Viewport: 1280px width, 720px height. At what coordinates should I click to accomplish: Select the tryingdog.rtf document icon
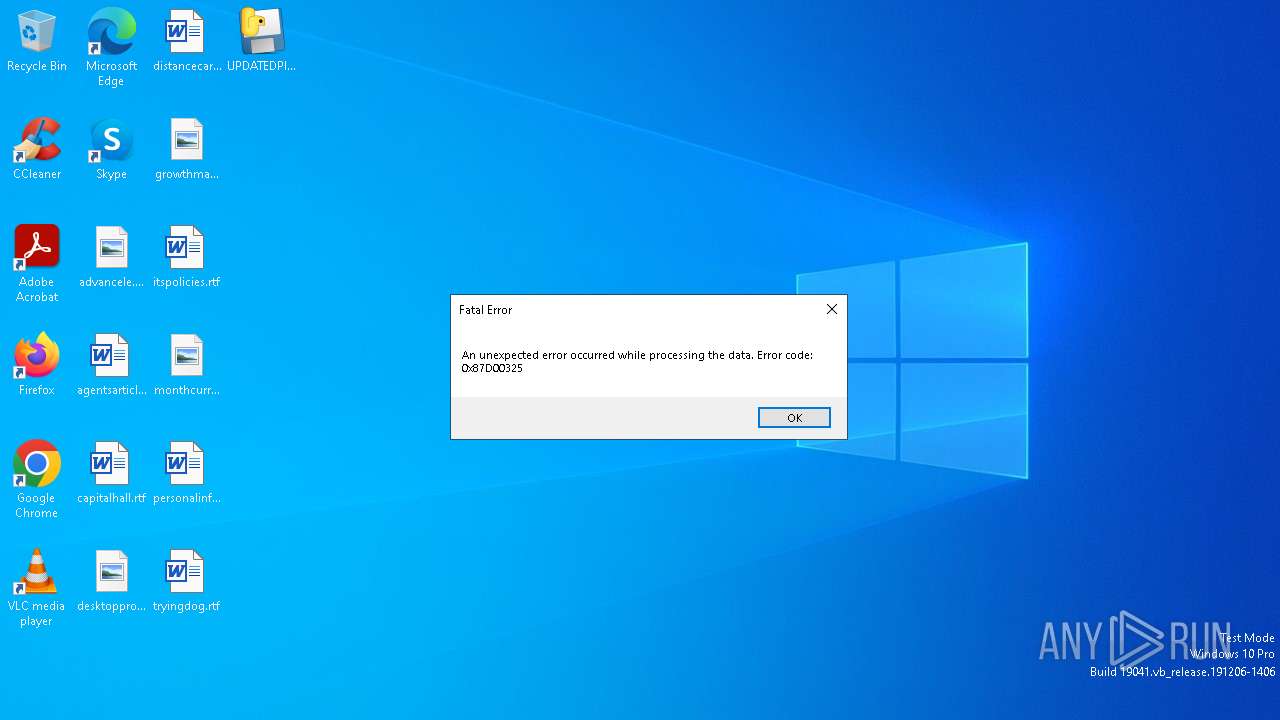point(186,581)
